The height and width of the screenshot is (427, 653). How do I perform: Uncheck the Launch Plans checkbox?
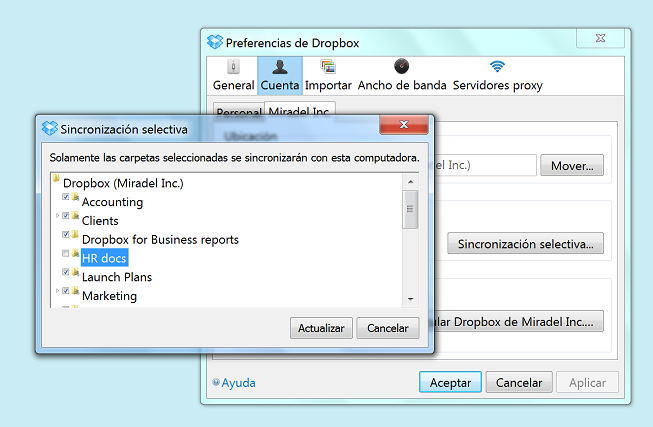coord(65,272)
